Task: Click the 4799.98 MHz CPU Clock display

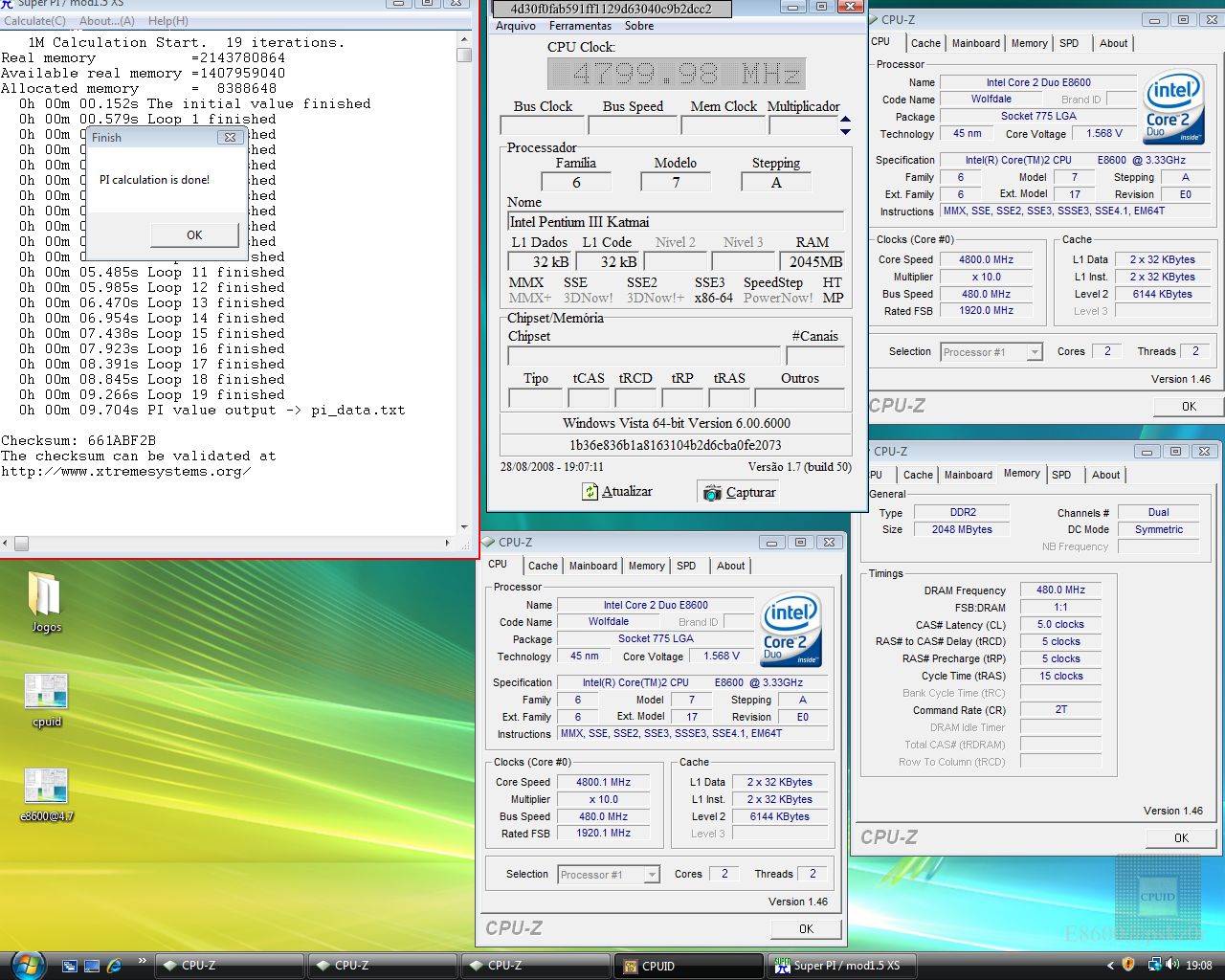Action: click(676, 74)
